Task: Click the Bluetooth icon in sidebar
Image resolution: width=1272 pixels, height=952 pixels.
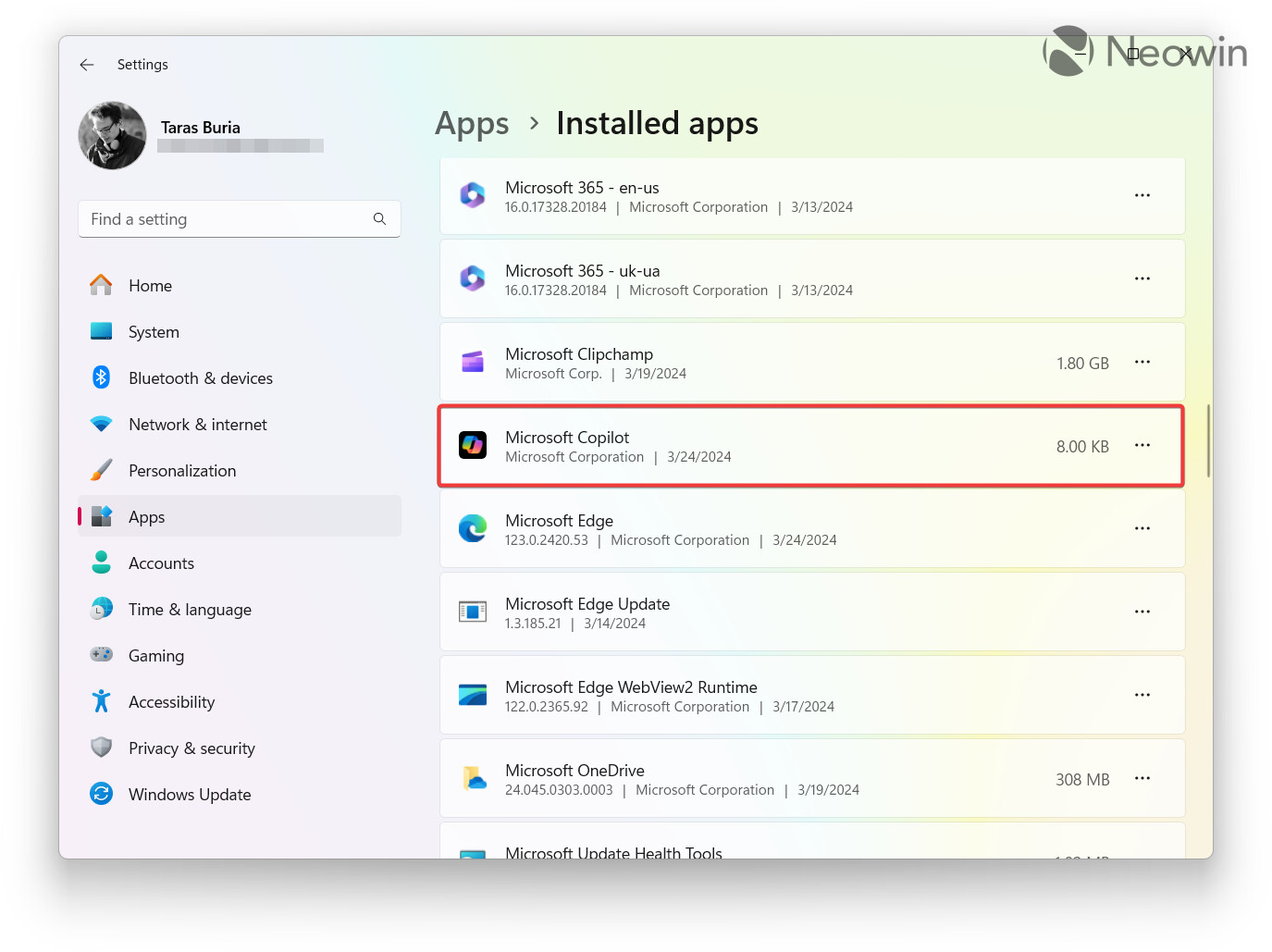Action: [x=102, y=377]
